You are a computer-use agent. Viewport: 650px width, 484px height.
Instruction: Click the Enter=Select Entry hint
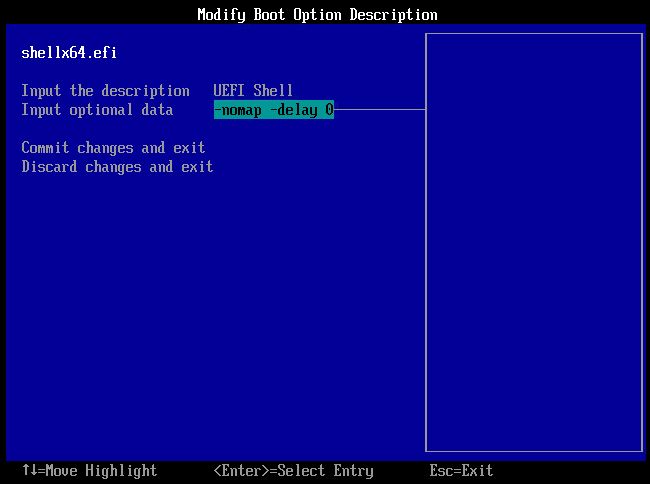[x=293, y=471]
